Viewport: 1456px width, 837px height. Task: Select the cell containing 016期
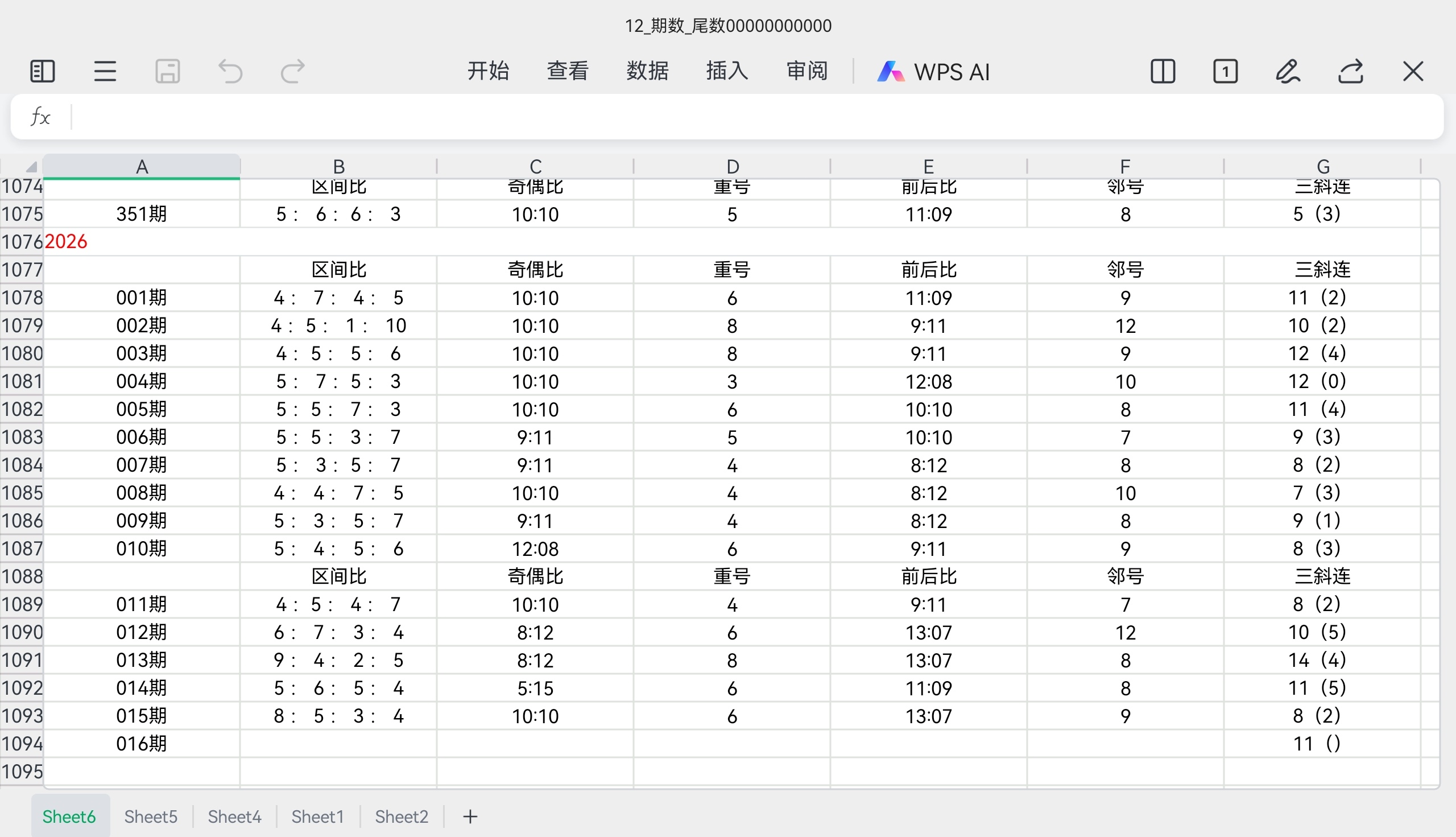point(142,744)
